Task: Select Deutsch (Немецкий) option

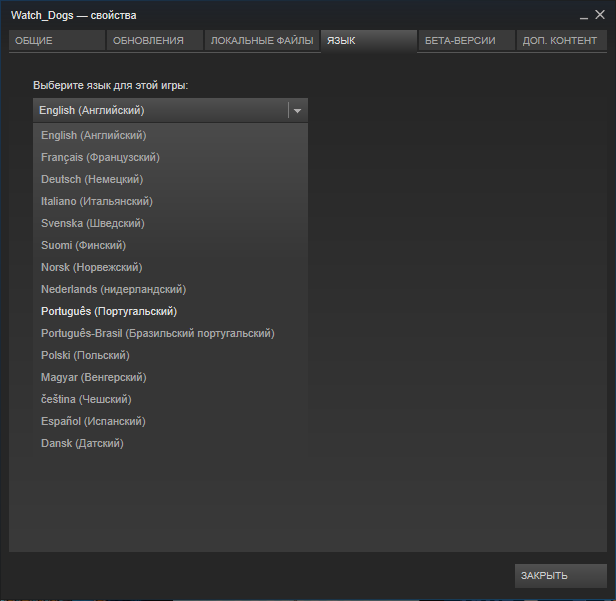Action: pos(170,179)
